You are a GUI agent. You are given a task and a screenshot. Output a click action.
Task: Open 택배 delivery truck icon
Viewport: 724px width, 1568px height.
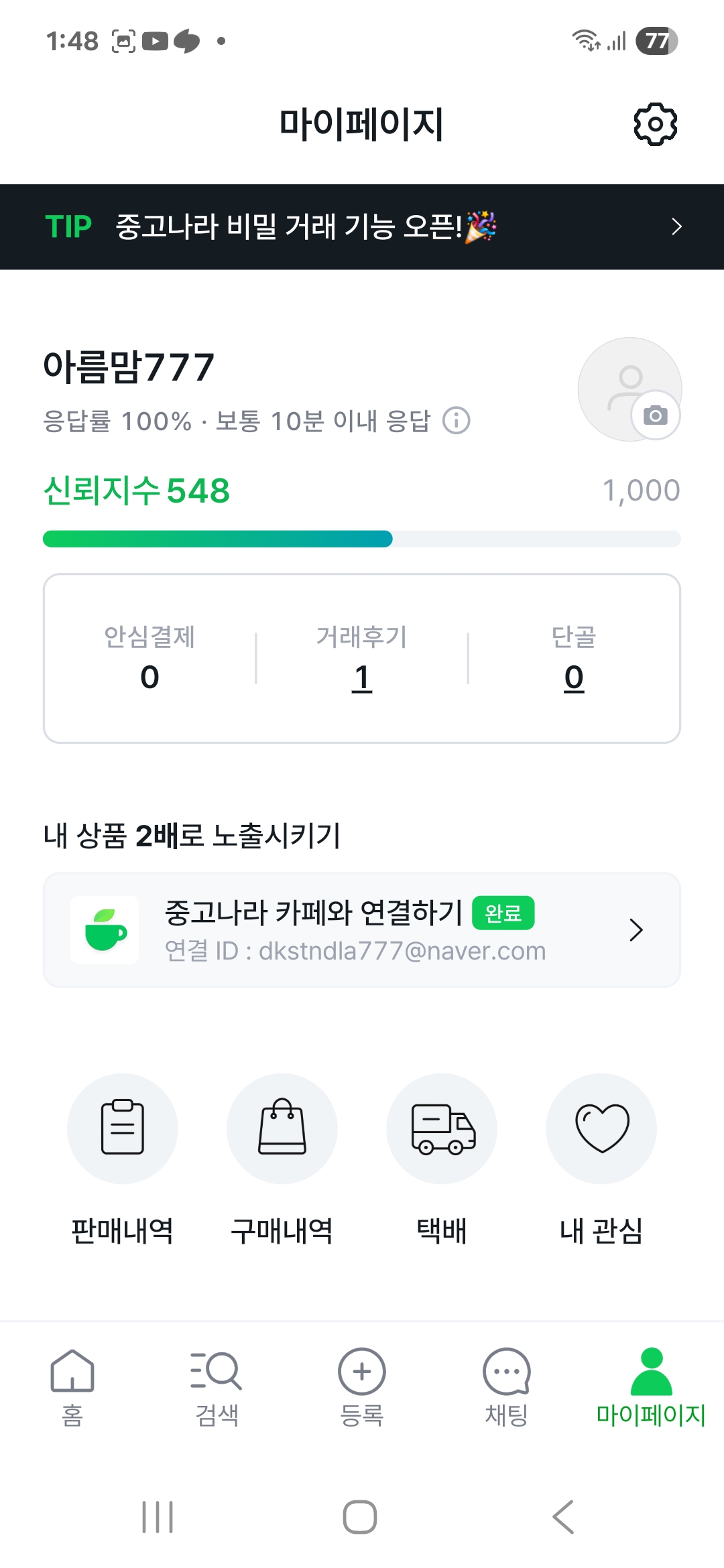pyautogui.click(x=442, y=1128)
